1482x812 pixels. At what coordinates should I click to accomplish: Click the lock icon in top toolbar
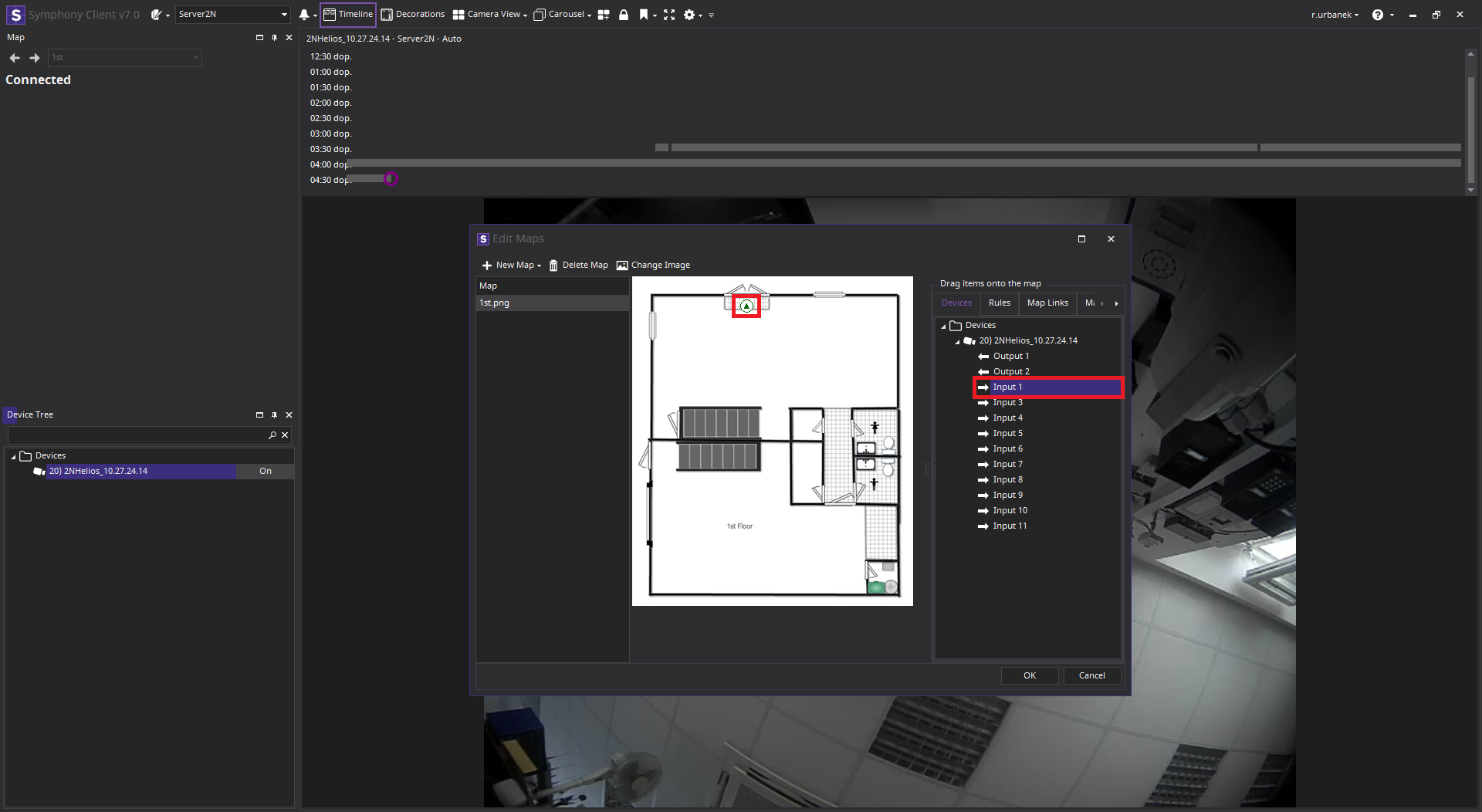pos(624,15)
